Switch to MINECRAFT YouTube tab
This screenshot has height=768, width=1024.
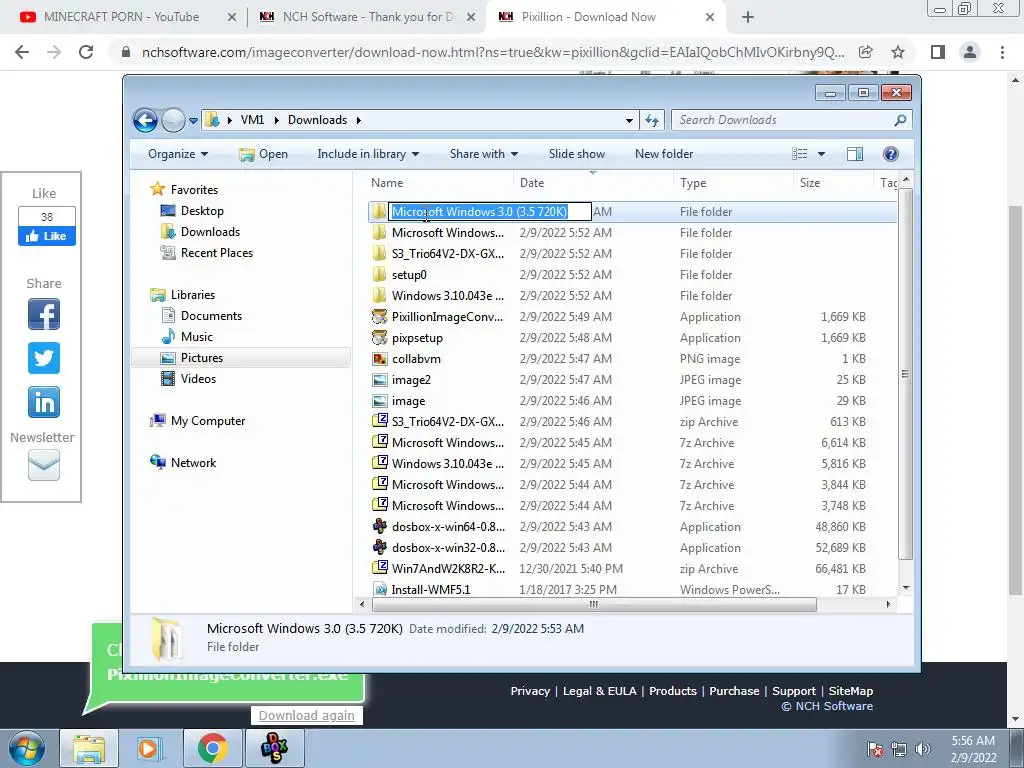121,17
